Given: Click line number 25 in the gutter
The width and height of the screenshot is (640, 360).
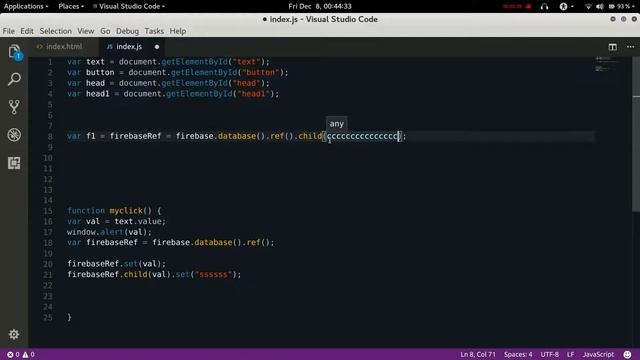Looking at the screenshot, I should pos(48,317).
